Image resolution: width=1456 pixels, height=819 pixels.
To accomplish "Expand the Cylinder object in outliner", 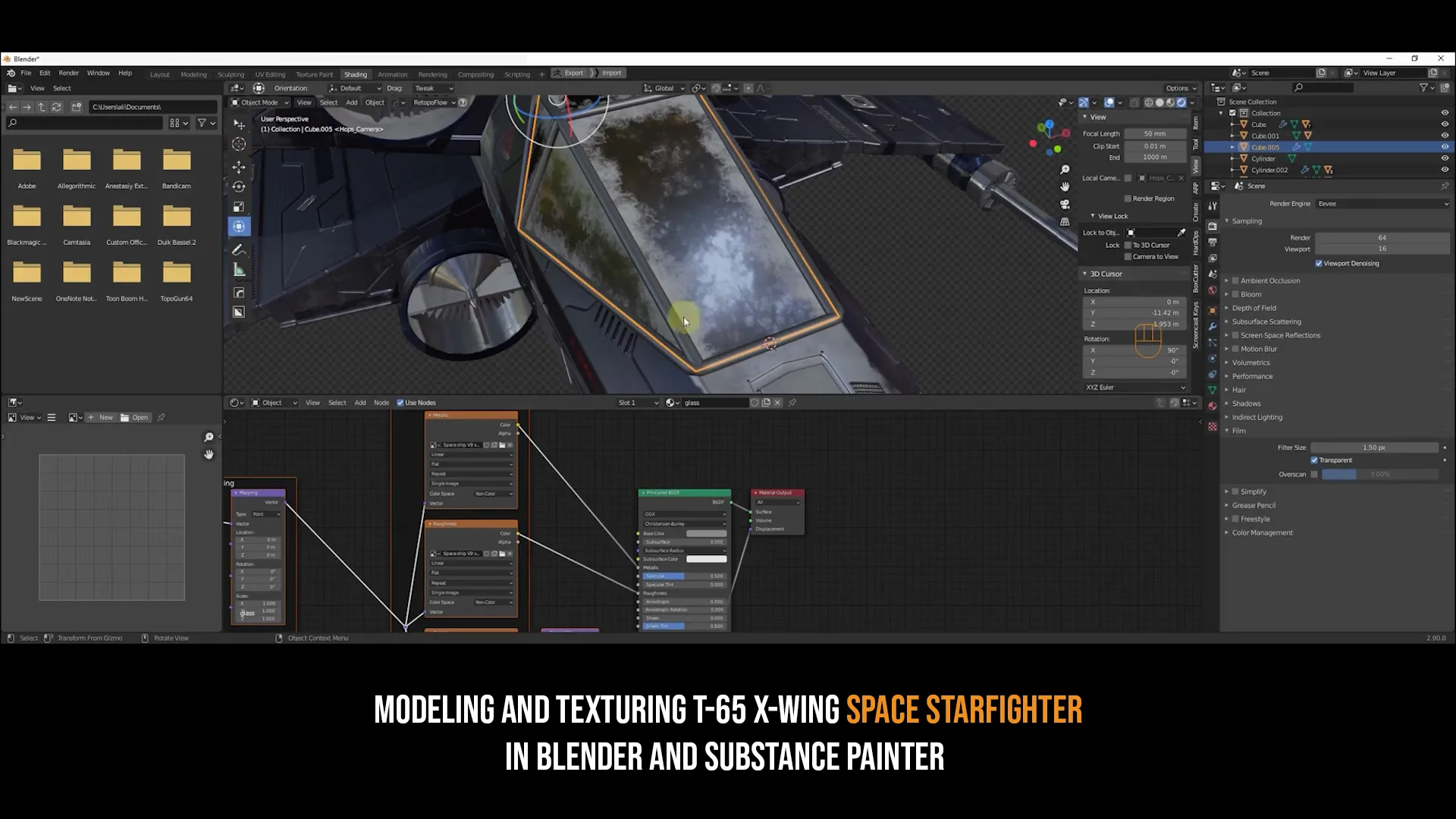I will point(1232,158).
